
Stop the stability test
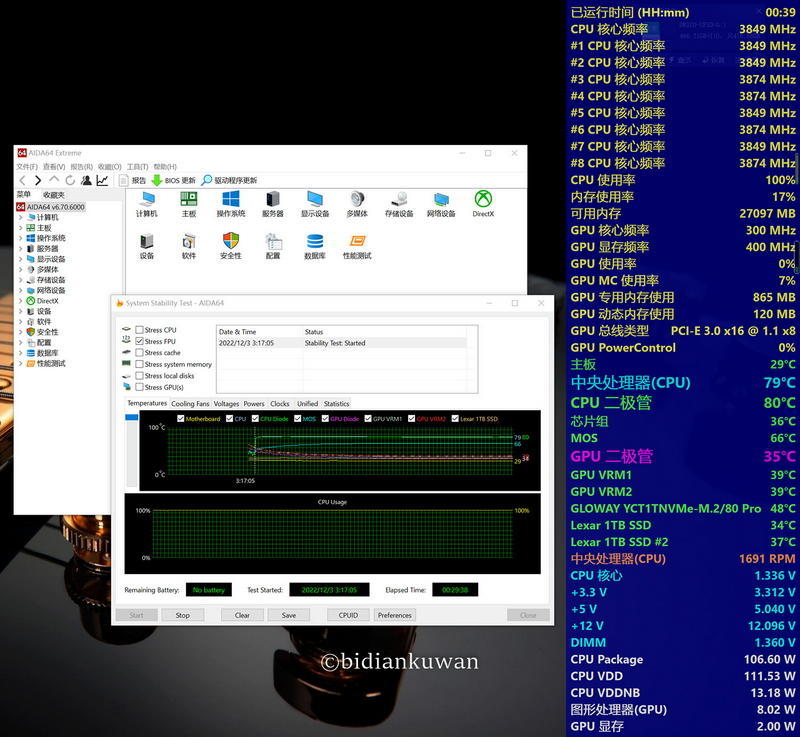click(183, 615)
